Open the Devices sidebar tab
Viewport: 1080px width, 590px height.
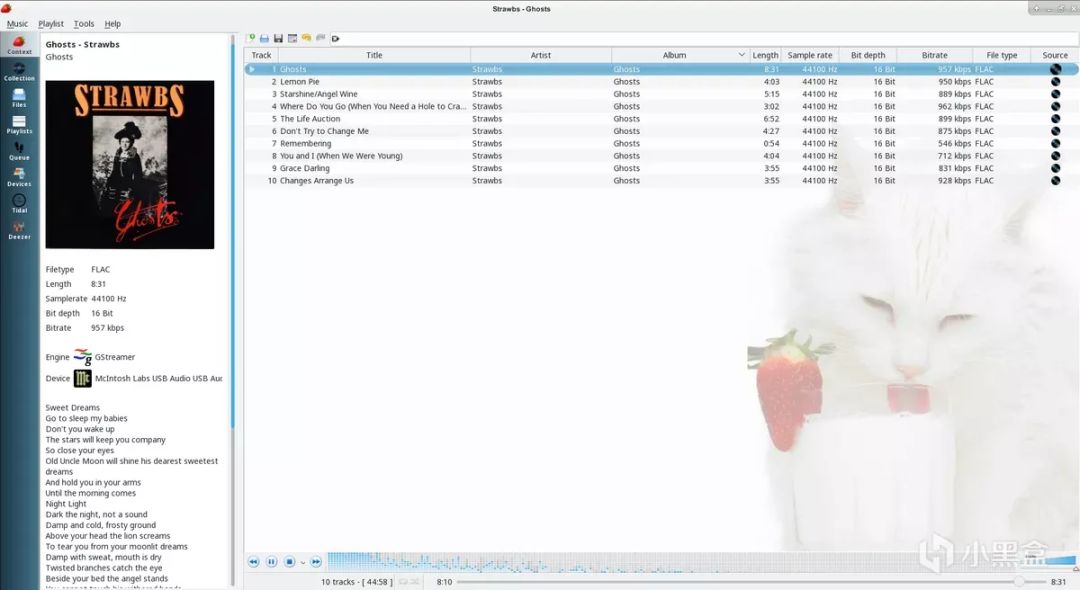(x=19, y=178)
